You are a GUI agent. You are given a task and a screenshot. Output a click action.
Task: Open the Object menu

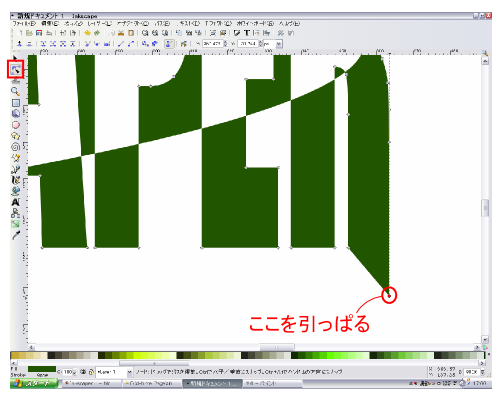133,23
